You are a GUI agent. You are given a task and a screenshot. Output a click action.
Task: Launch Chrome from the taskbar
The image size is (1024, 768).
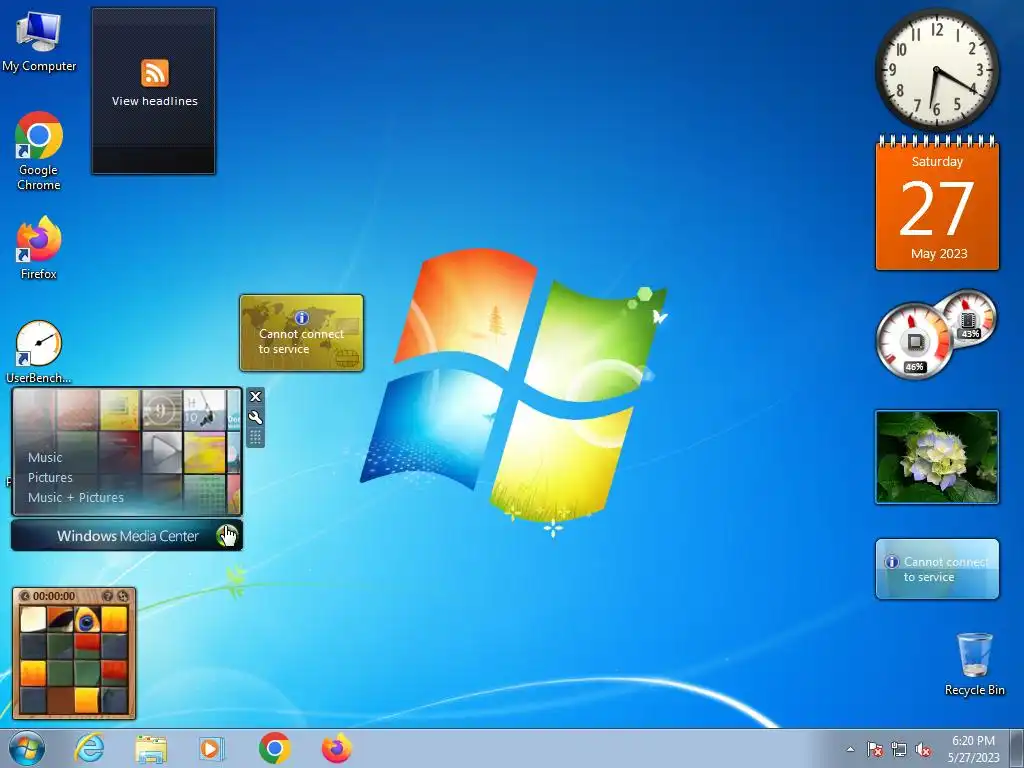point(274,748)
